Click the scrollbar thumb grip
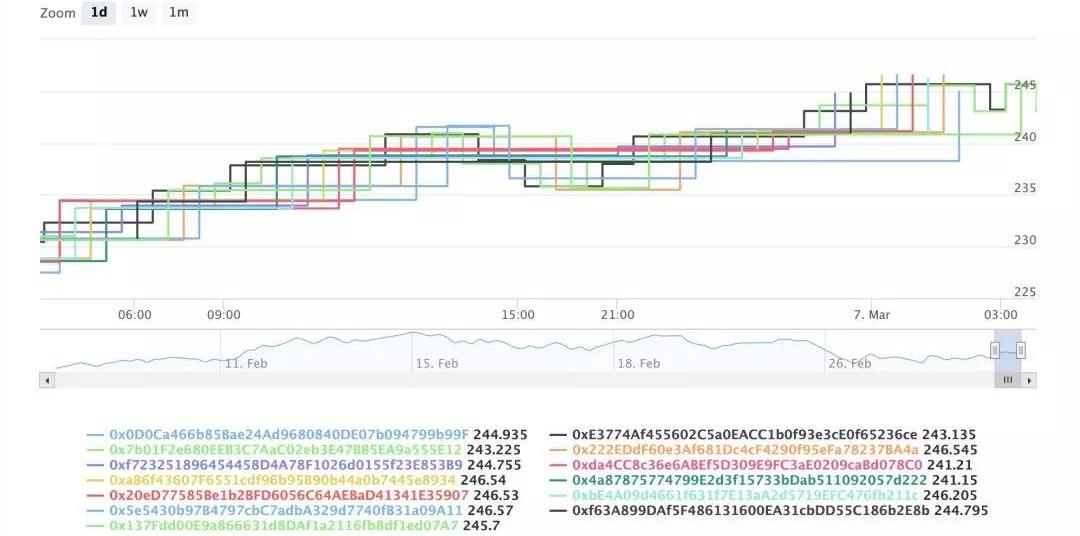 pos(1008,380)
